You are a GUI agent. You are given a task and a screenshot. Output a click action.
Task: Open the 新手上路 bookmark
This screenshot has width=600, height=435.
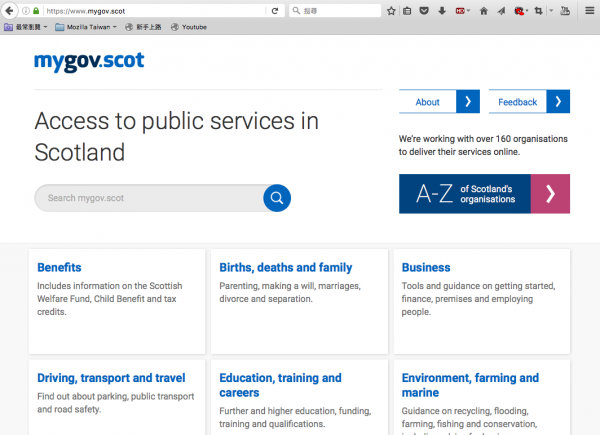(x=143, y=27)
